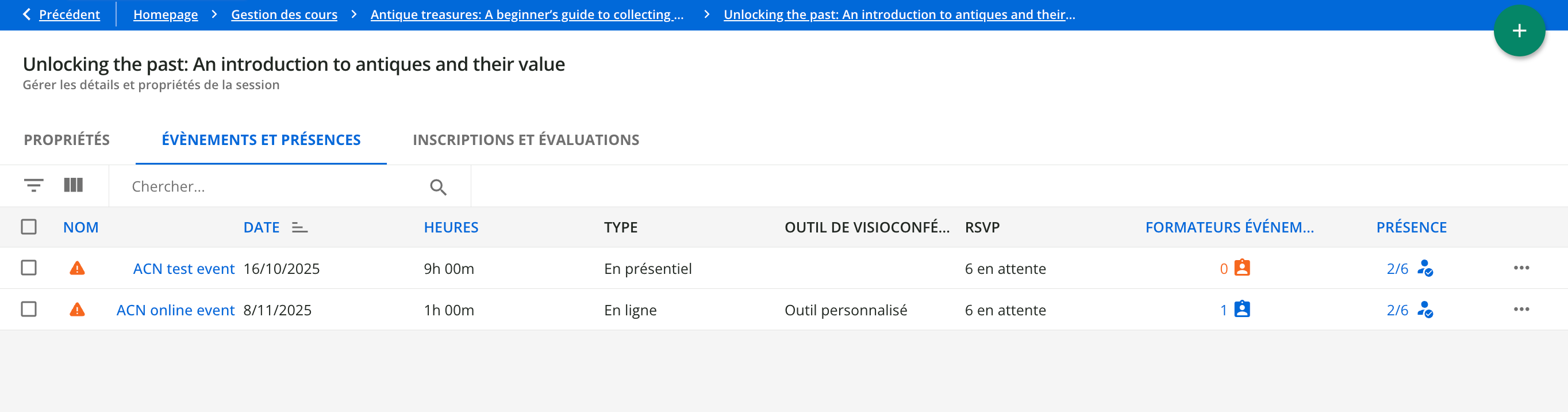Click warning icon for ACN online event

pyautogui.click(x=77, y=310)
